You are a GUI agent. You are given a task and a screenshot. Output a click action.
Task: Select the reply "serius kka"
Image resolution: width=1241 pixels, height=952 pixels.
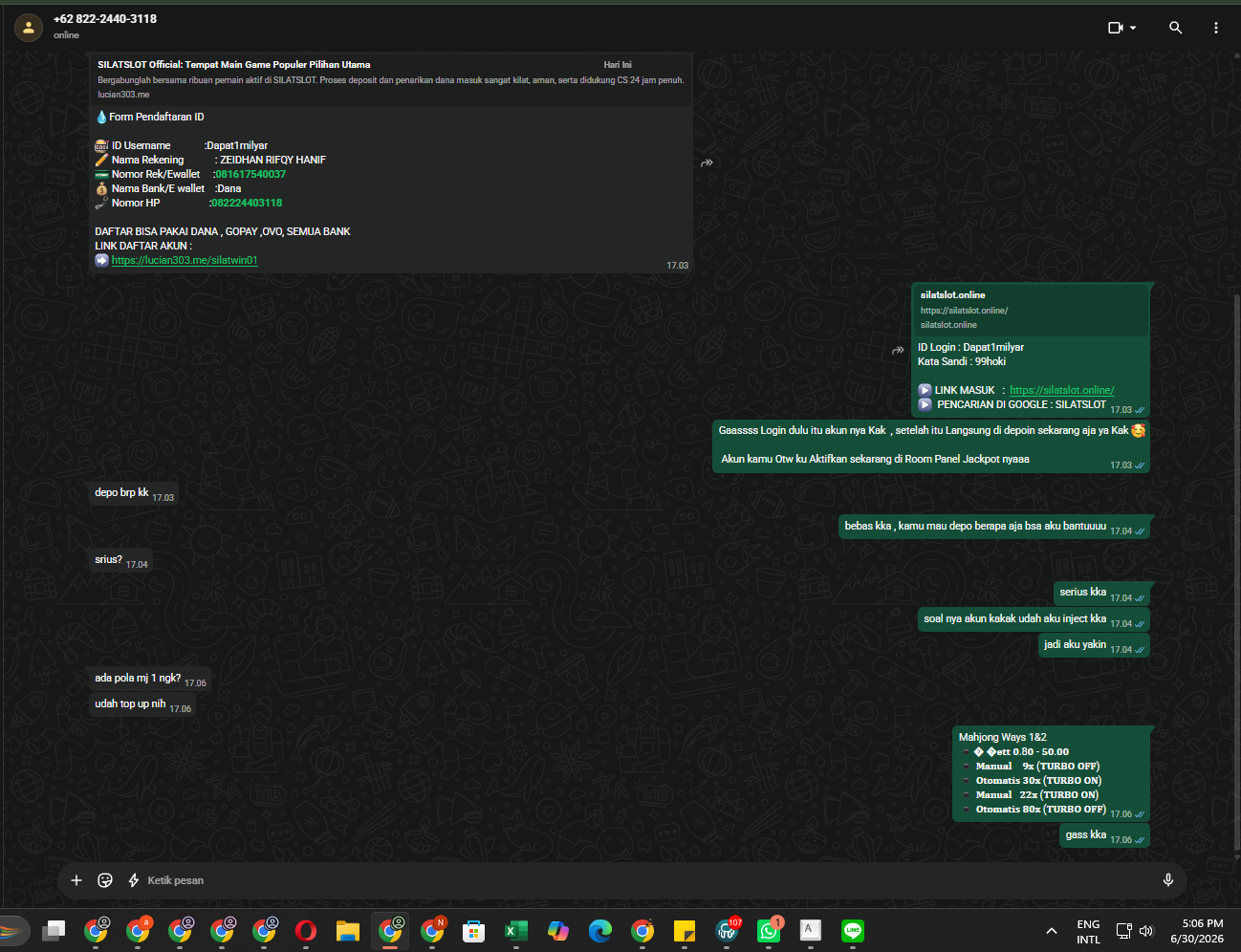[1102, 593]
